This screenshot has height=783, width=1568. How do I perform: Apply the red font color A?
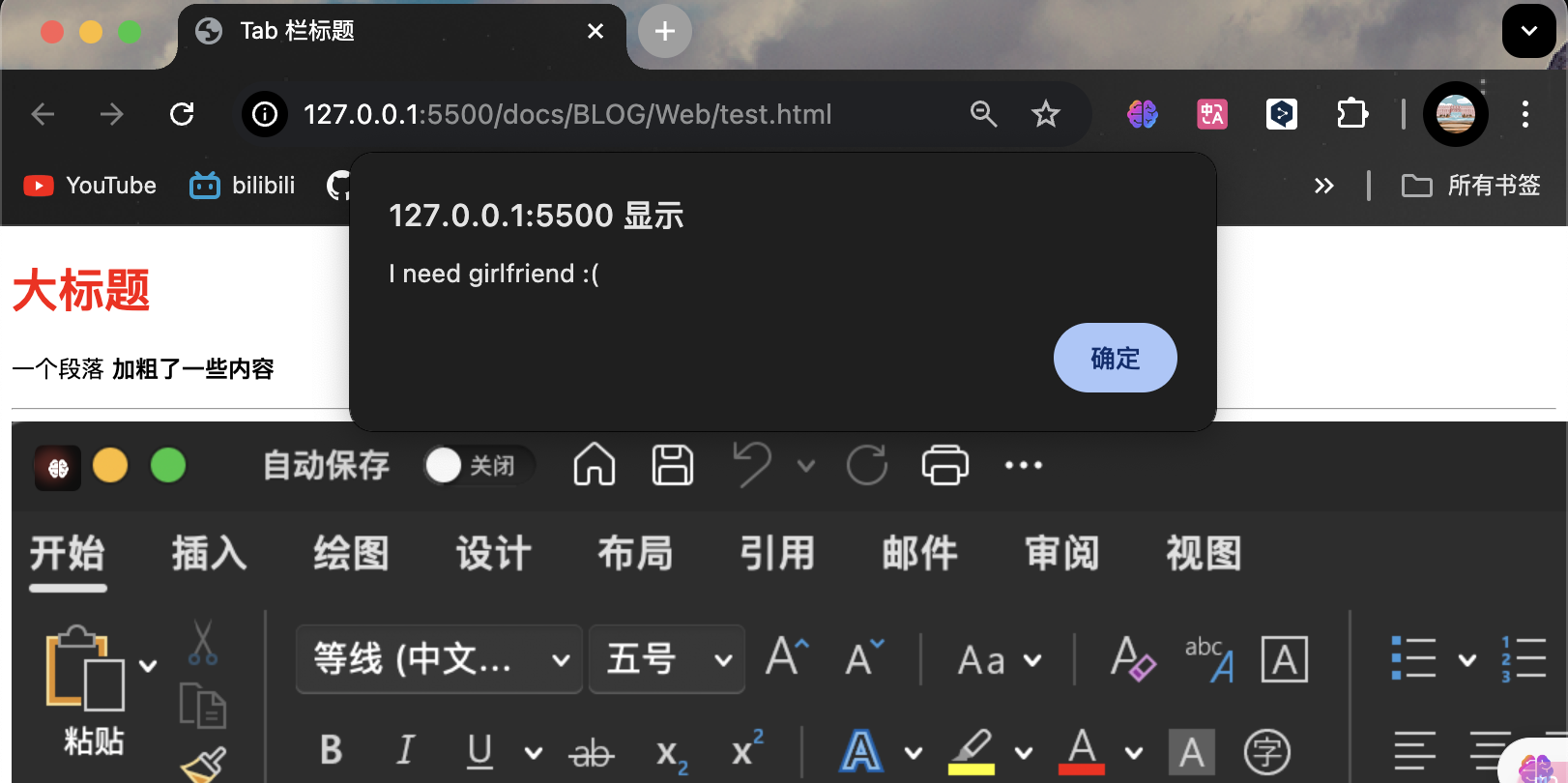pos(1082,751)
